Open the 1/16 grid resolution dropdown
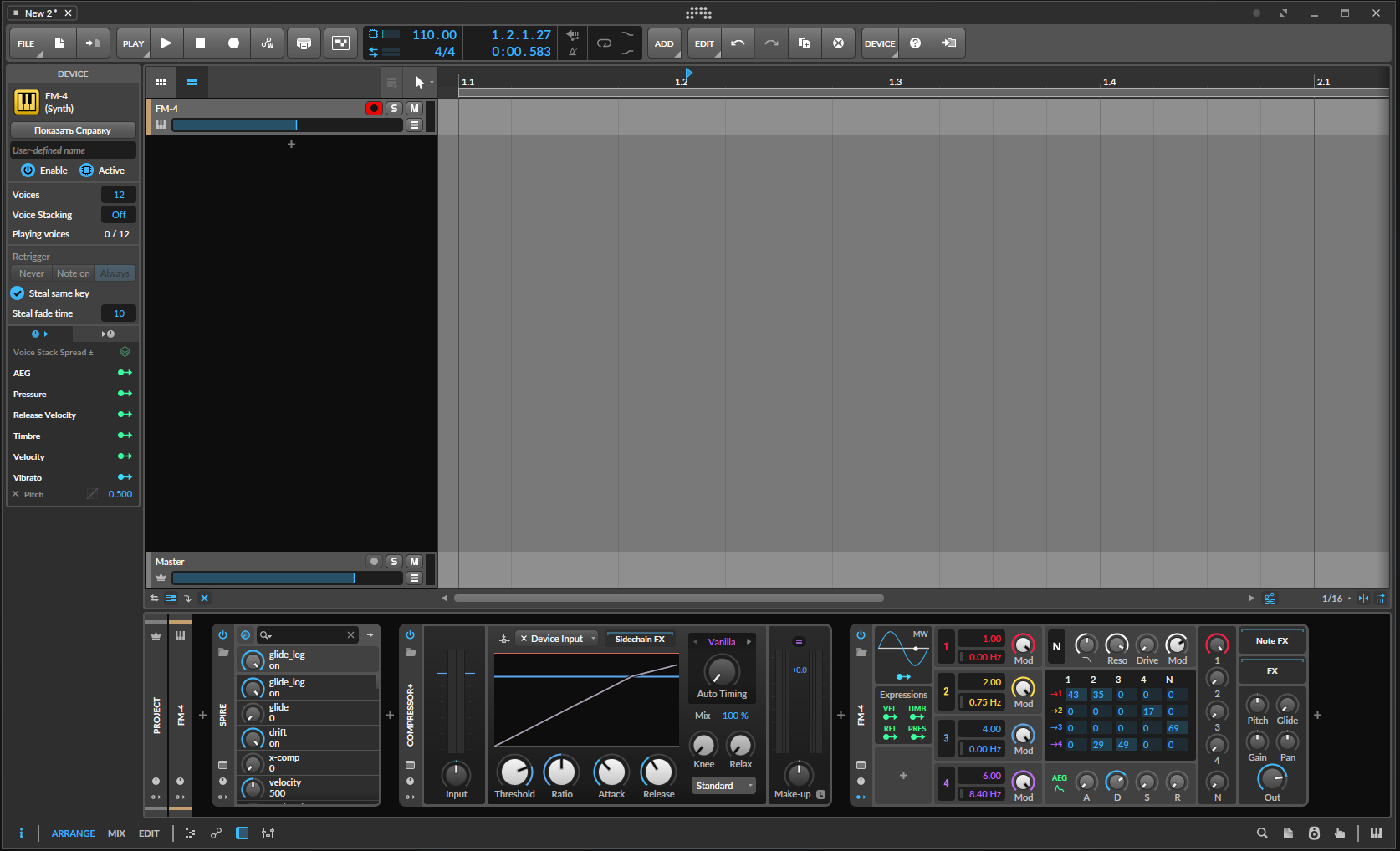 coord(1336,599)
